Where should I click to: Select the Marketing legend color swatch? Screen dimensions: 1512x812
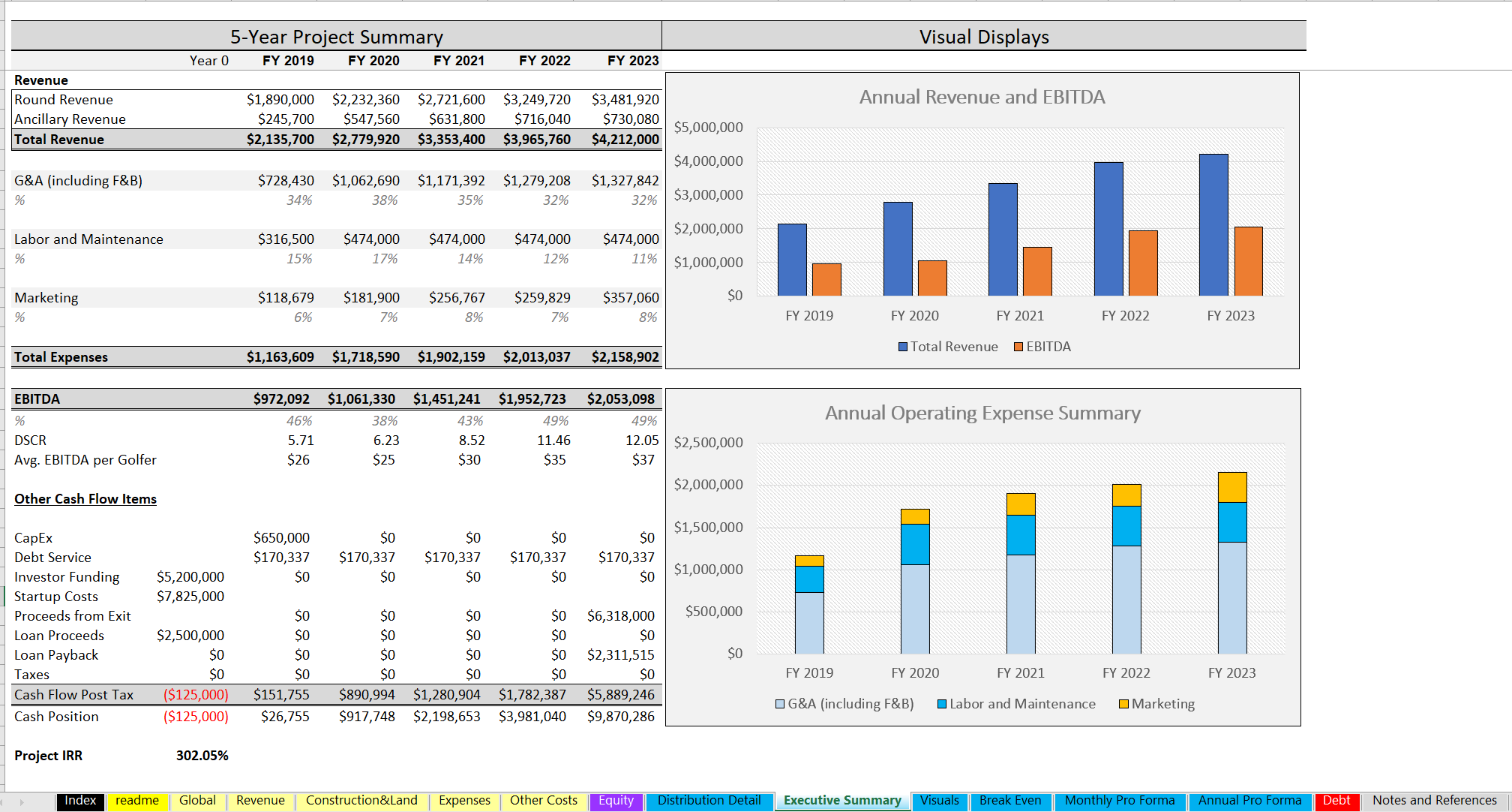click(1123, 704)
